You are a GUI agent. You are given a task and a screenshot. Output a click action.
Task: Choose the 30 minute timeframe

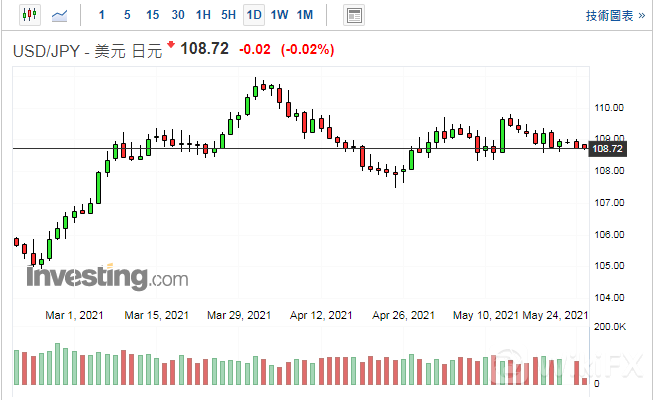[x=178, y=15]
